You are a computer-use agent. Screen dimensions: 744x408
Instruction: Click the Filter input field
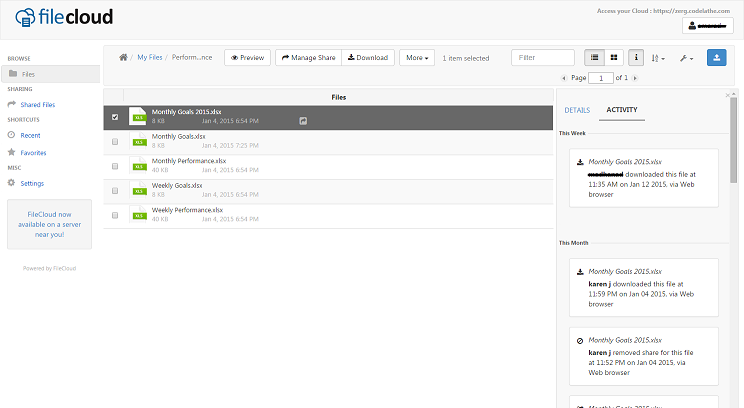(543, 57)
